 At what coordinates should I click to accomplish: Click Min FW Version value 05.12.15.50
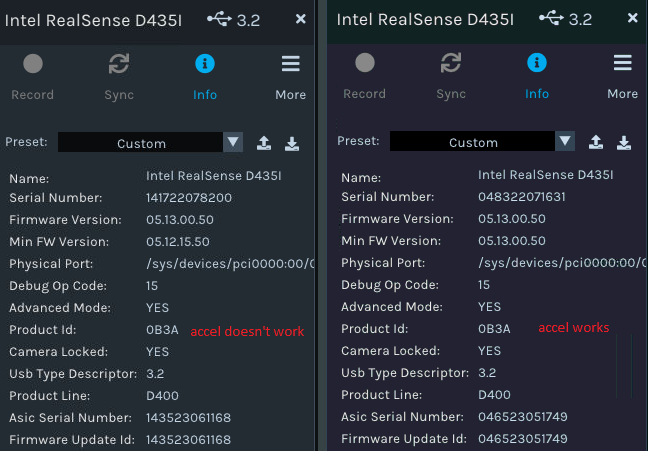point(178,241)
